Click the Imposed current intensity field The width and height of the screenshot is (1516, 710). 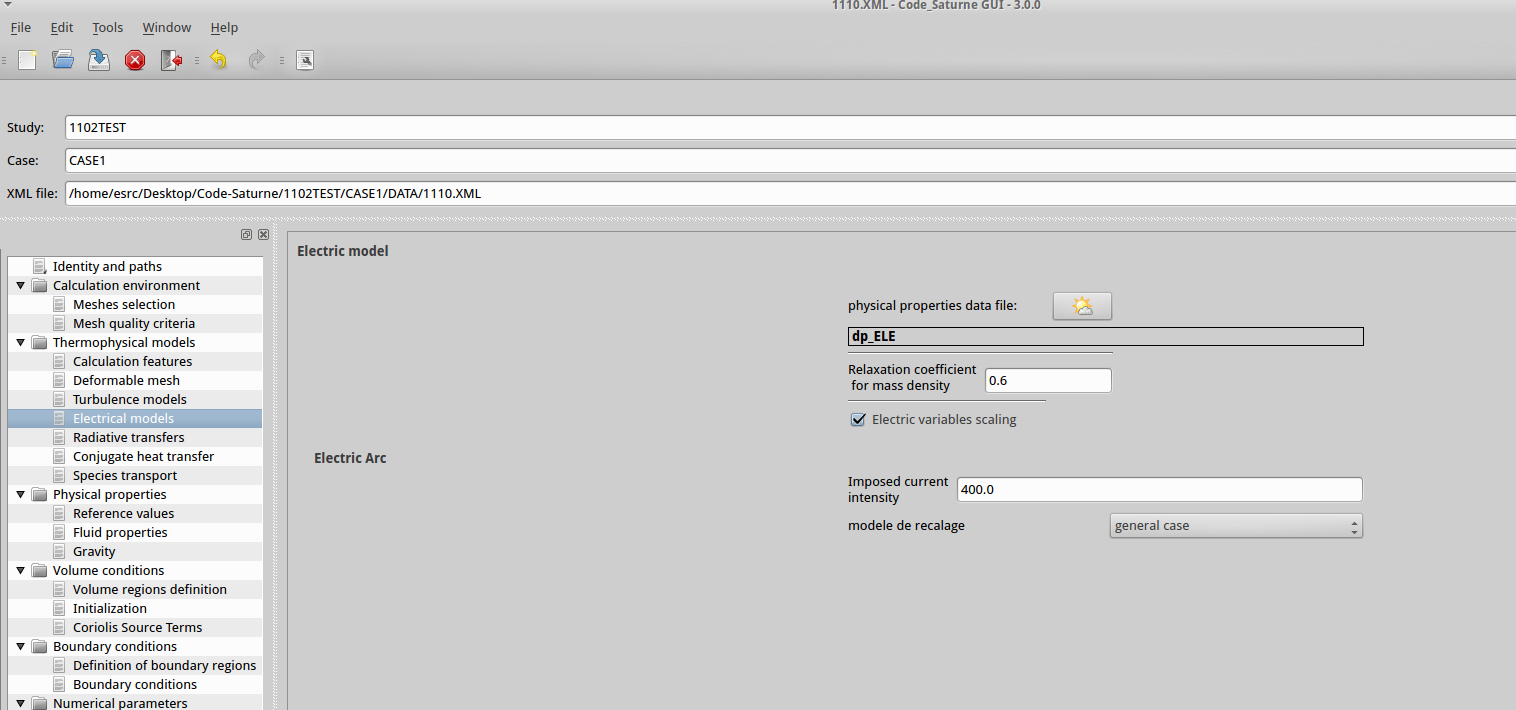(1159, 490)
